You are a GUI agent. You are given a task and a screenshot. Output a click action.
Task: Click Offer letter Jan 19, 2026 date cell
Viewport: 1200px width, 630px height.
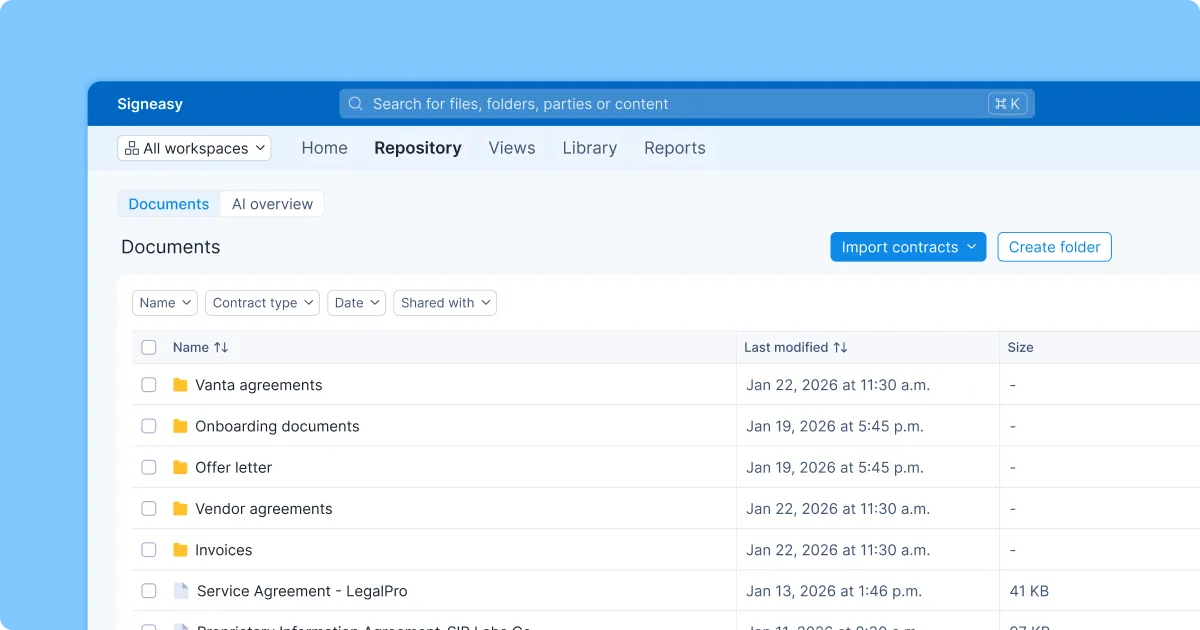click(835, 467)
